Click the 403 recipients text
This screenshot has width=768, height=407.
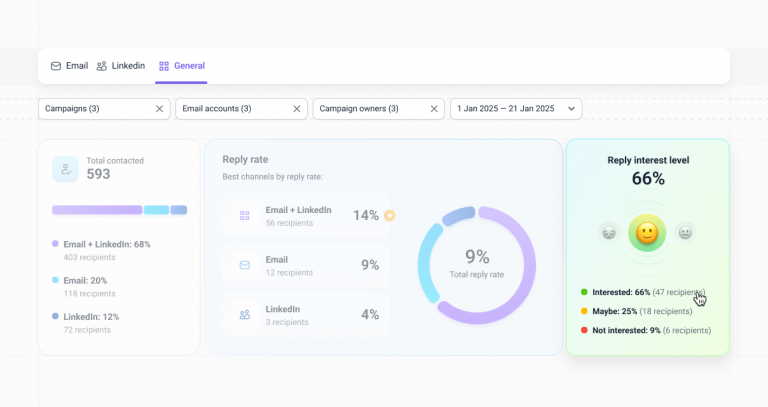click(89, 257)
